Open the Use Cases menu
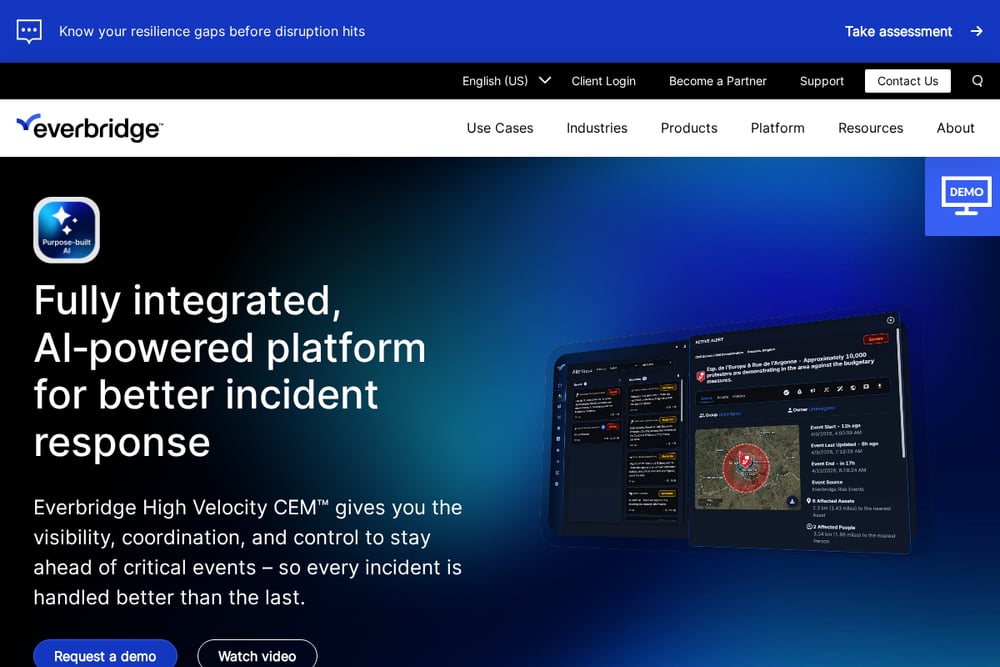1000x667 pixels. 499,128
